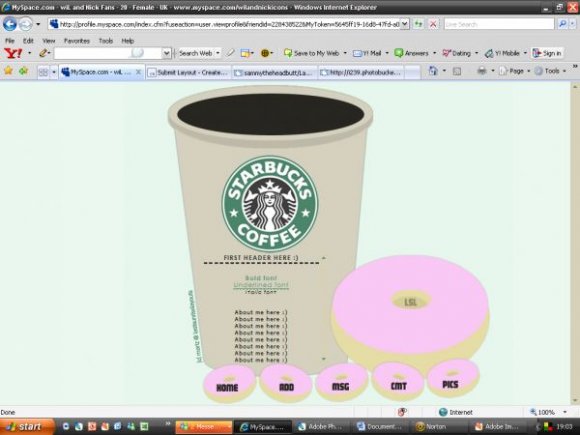Expand the Yahoo search field dropdown
Viewport: 580px width, 435px height.
[x=166, y=53]
